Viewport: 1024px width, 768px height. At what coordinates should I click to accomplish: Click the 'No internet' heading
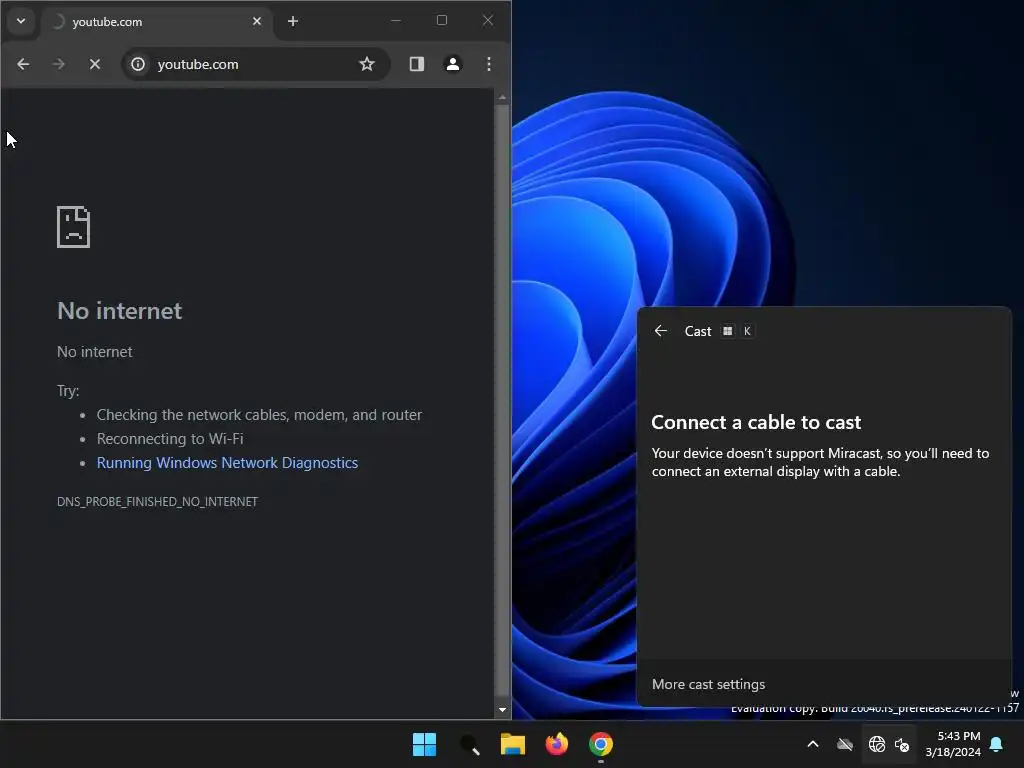point(120,311)
